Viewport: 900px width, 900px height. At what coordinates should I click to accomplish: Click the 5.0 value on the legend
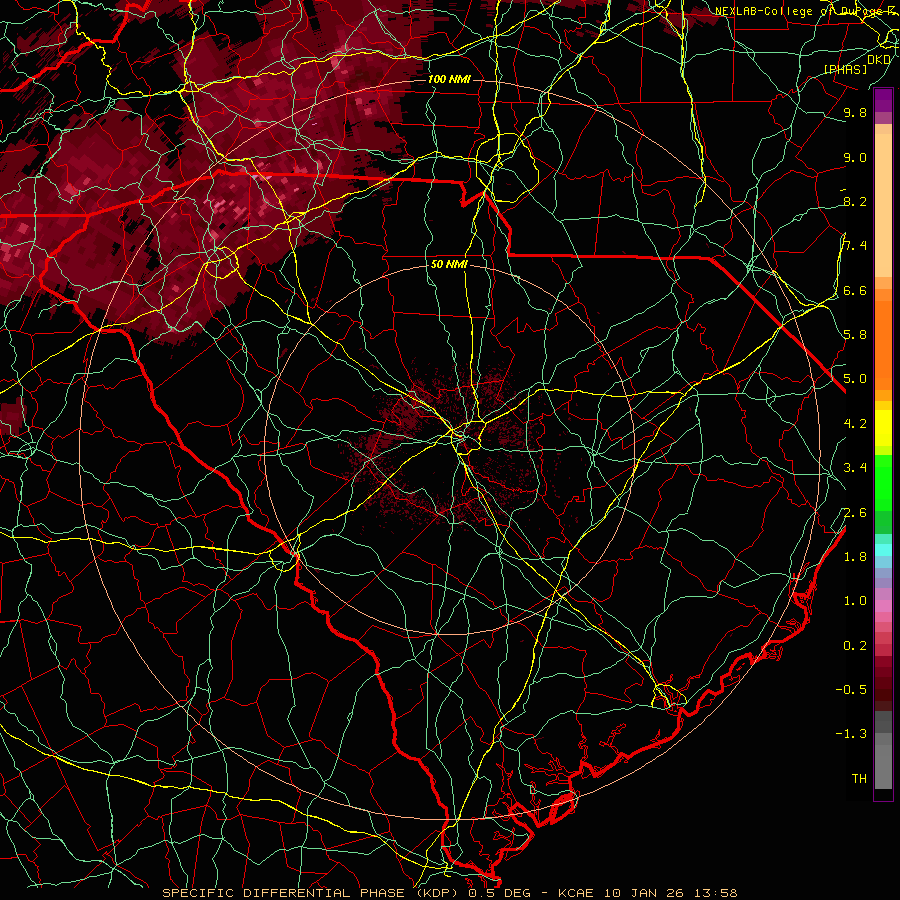point(855,379)
